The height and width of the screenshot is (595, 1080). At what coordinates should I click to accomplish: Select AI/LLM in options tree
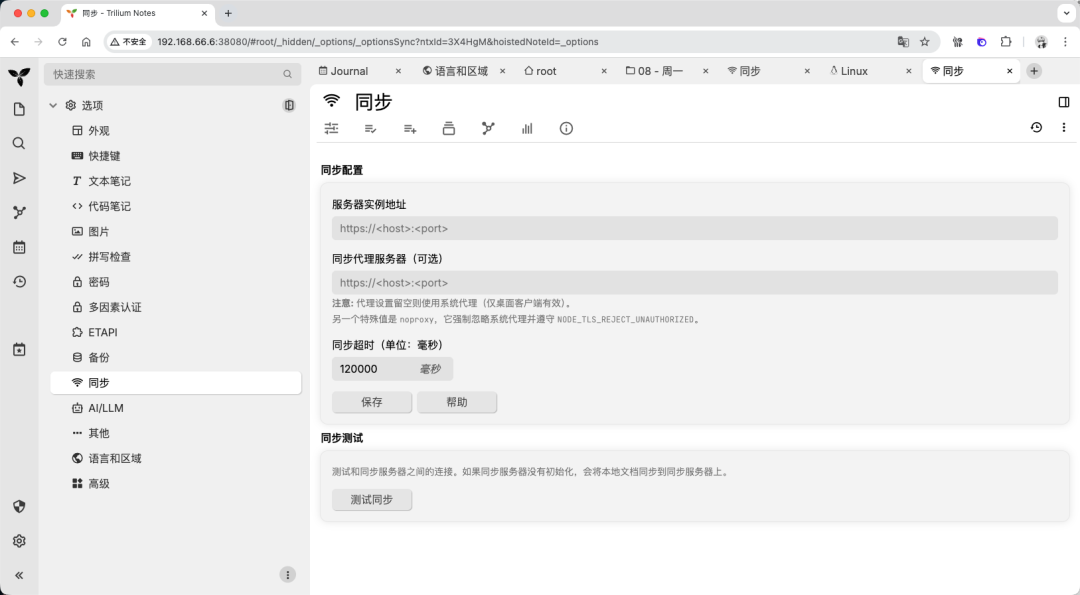pyautogui.click(x=176, y=408)
